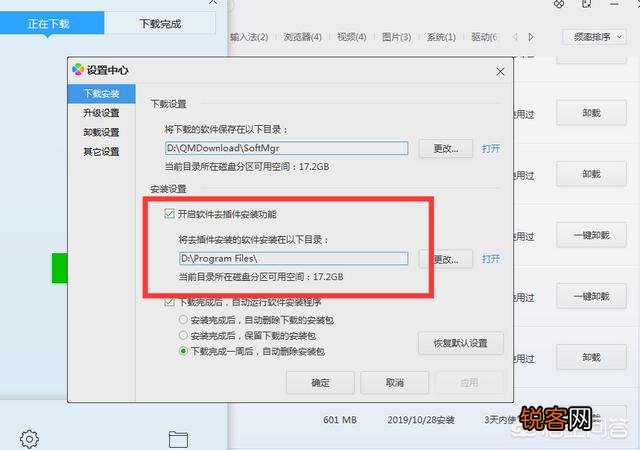Click the D:\Program Files\ path field
This screenshot has height=450, width=640.
pos(293,258)
